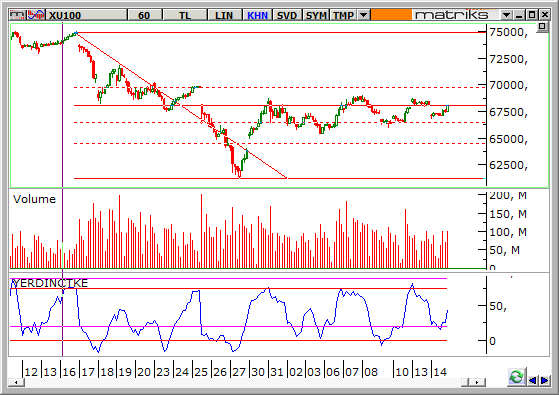Viewport: 559px width, 395px height.
Task: Click the green refresh icon
Action: [x=517, y=377]
